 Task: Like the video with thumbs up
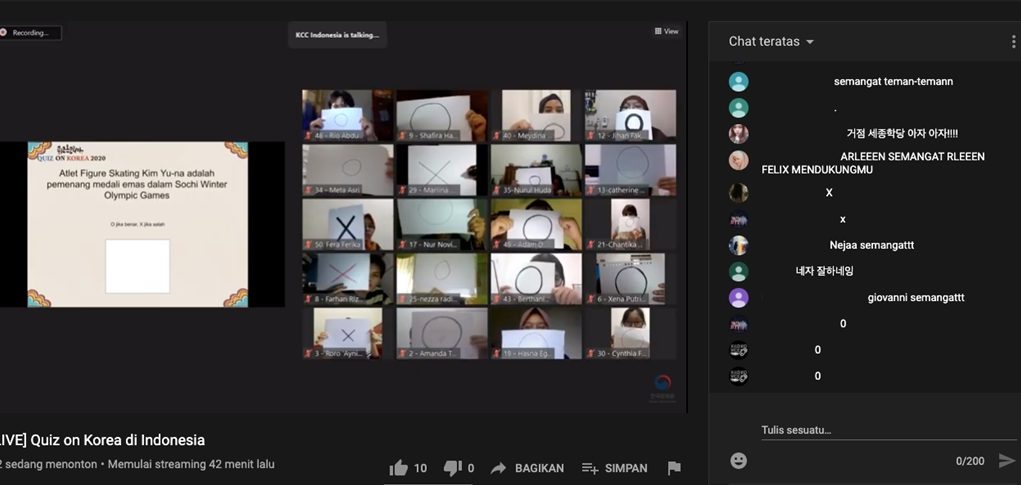[x=399, y=468]
